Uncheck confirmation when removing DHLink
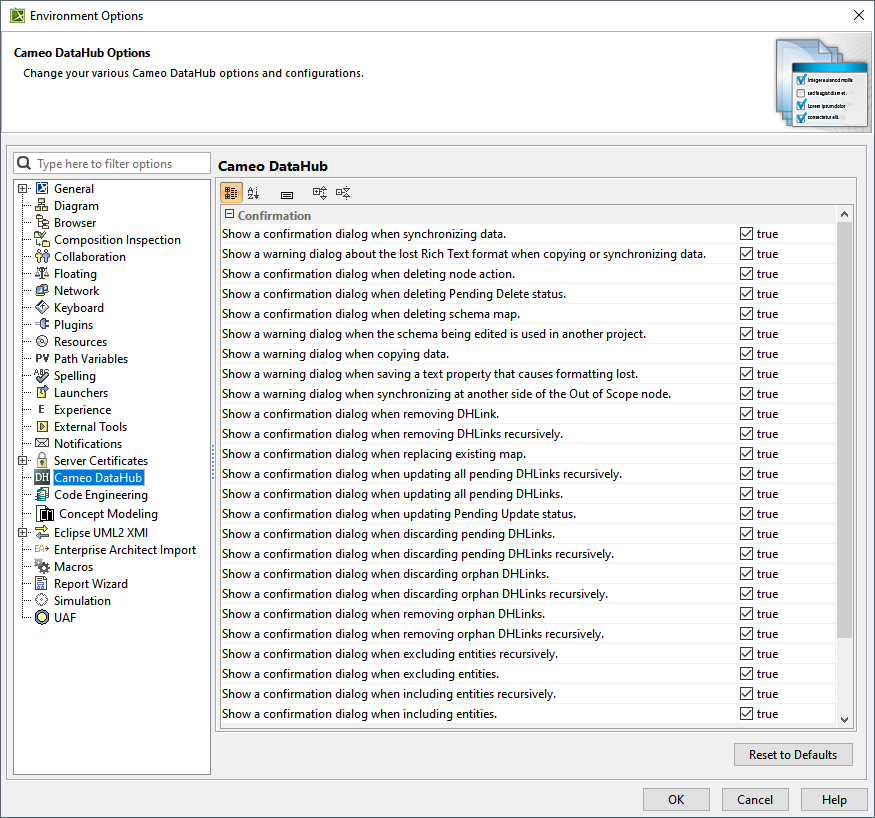 (746, 414)
